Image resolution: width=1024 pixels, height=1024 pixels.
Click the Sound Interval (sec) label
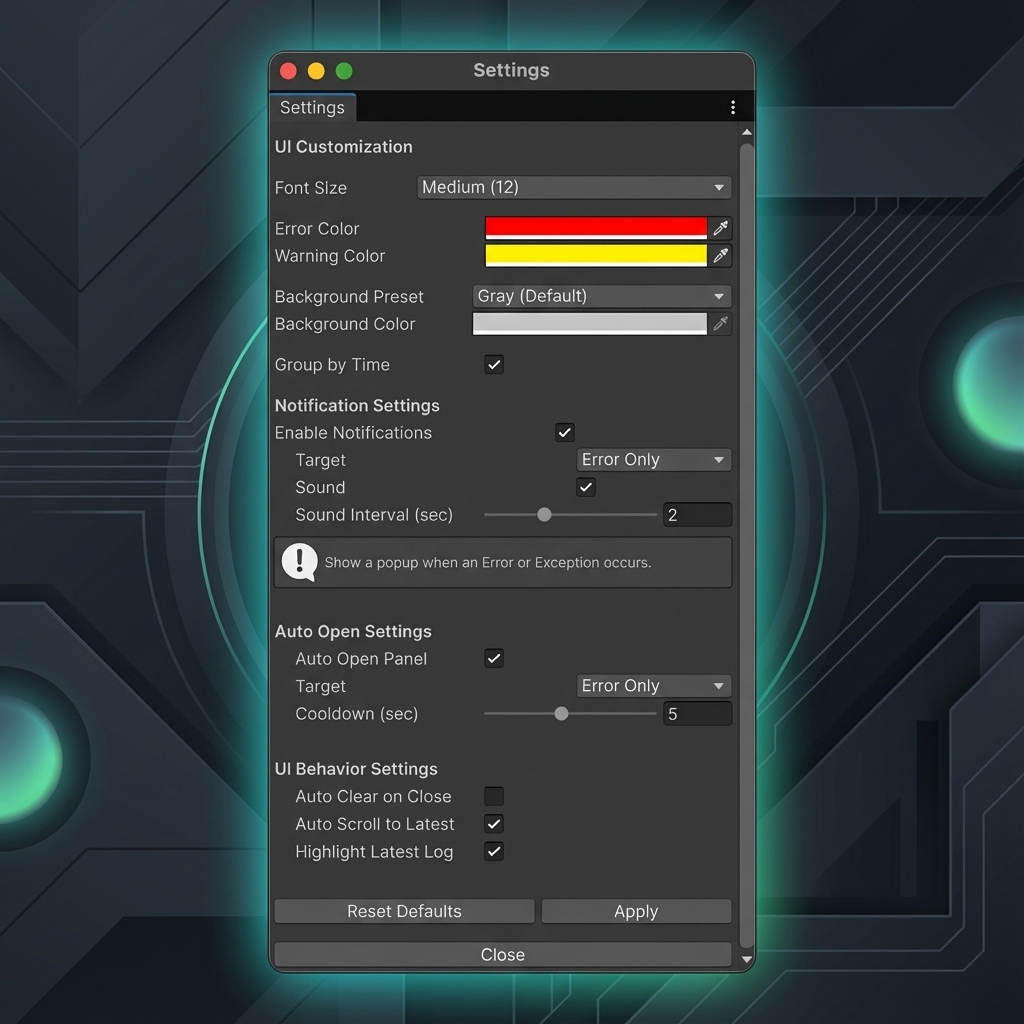coord(374,515)
